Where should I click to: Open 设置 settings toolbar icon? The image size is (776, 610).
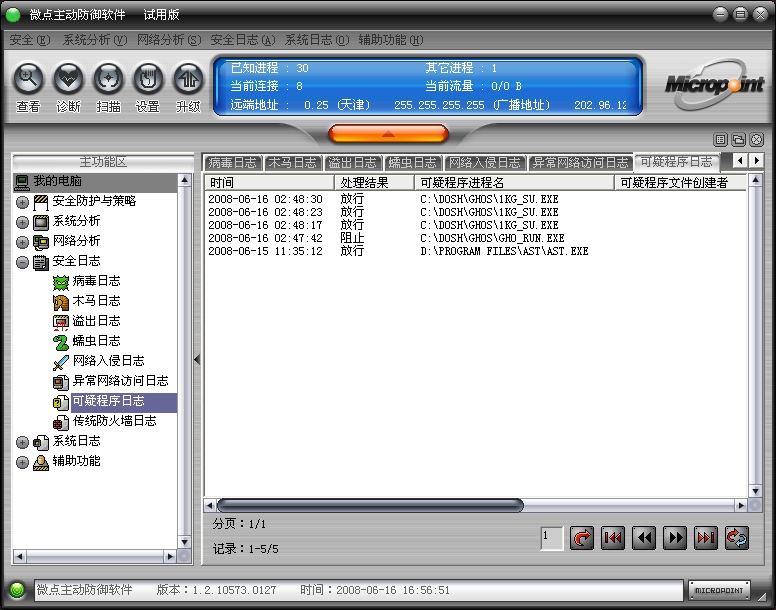tap(148, 80)
